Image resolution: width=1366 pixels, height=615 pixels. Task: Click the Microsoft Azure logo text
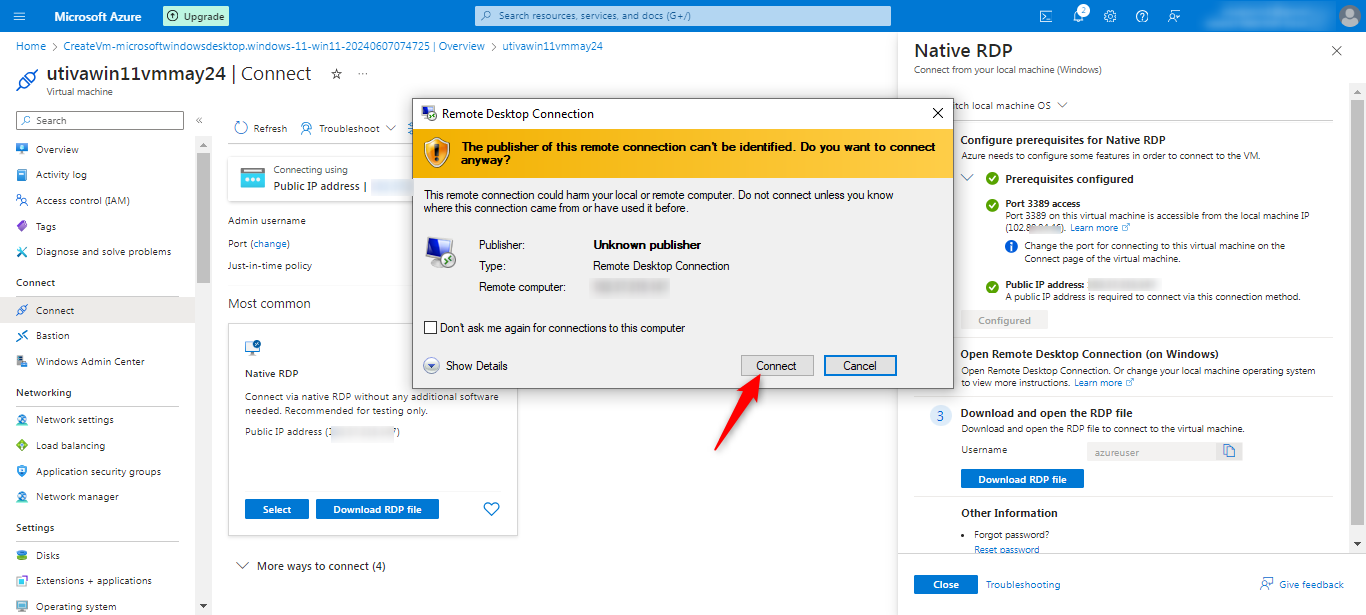pyautogui.click(x=98, y=16)
